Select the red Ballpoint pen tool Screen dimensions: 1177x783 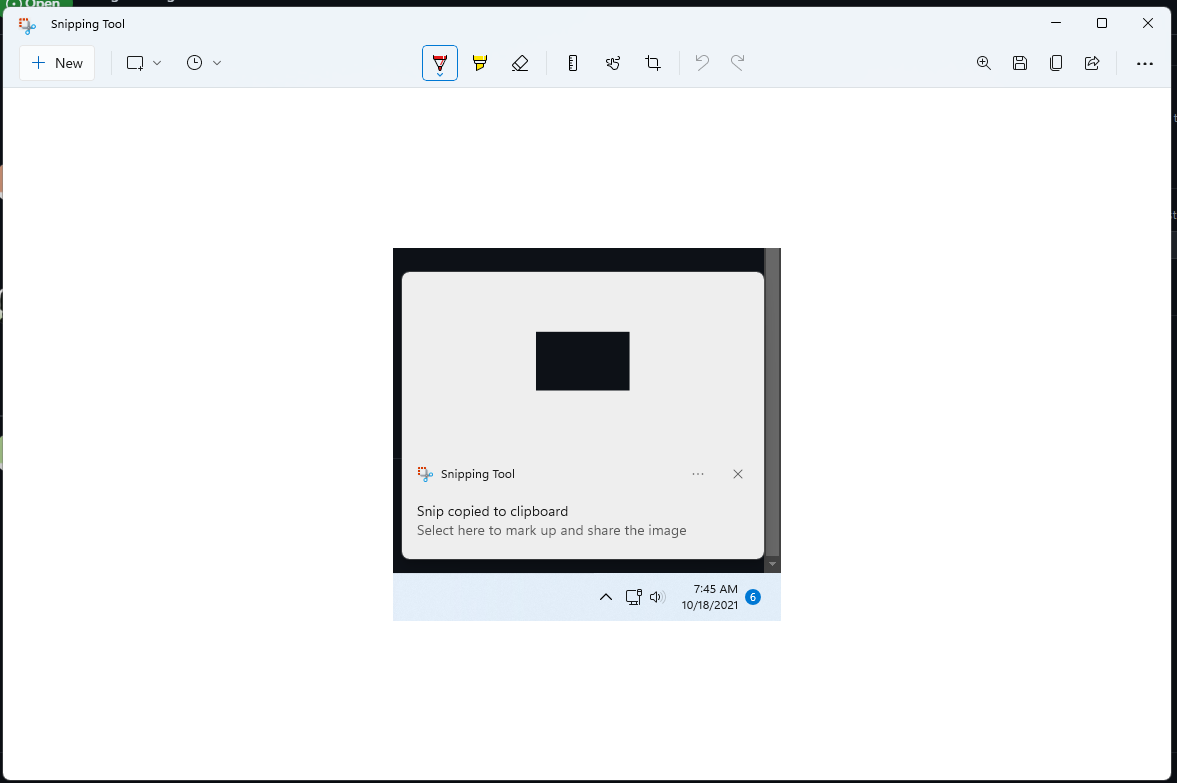pyautogui.click(x=440, y=63)
